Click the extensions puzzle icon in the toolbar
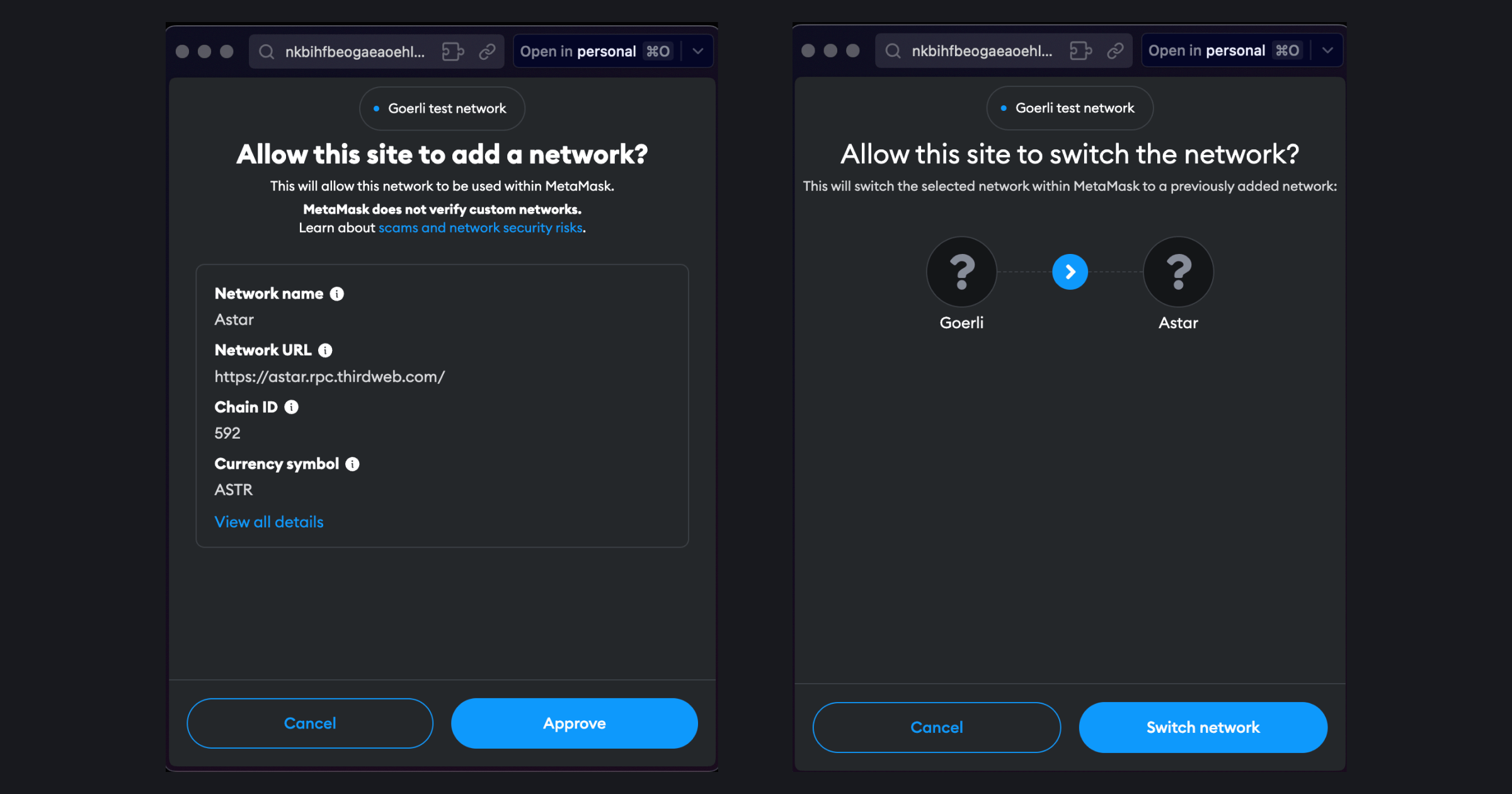This screenshot has height=794, width=1512. coord(453,51)
